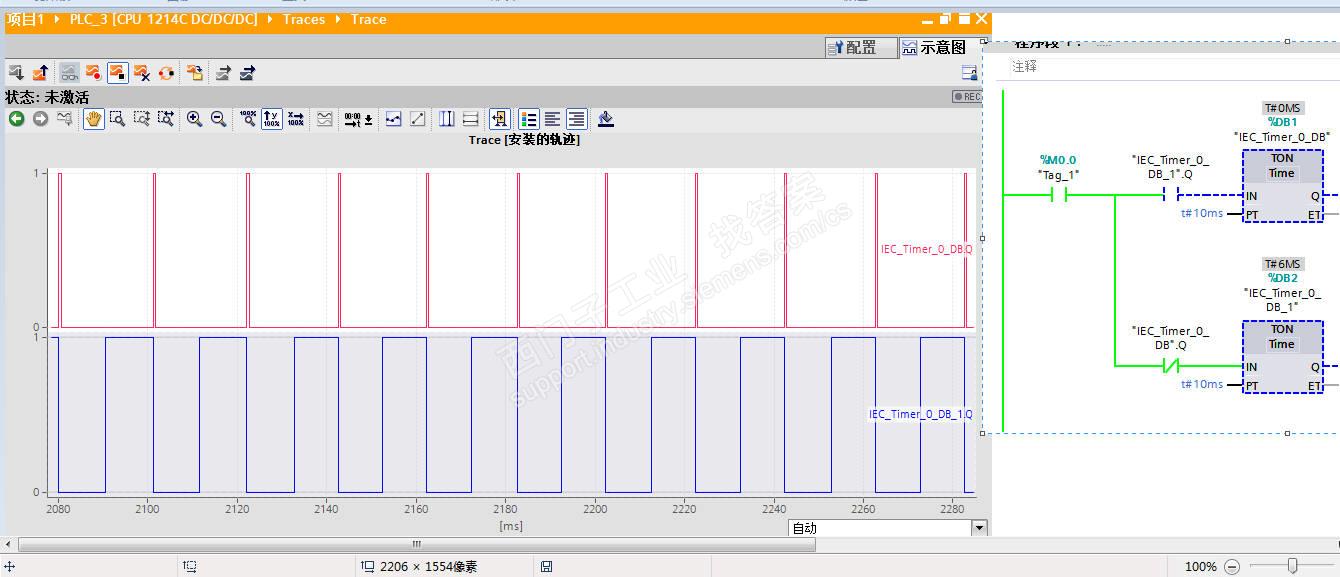Select the horizontal zoom selection tool
This screenshot has height=577, width=1340.
click(166, 119)
